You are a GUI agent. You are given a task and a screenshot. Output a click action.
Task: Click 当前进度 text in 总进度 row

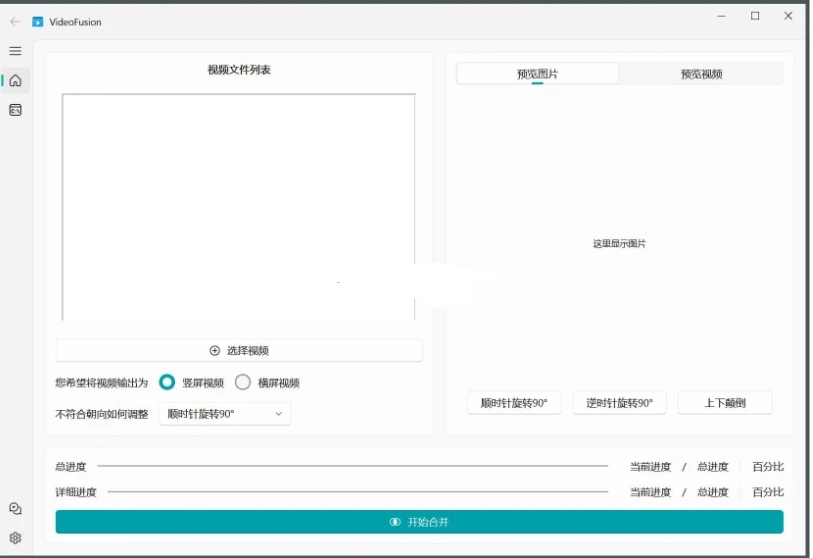pos(650,467)
